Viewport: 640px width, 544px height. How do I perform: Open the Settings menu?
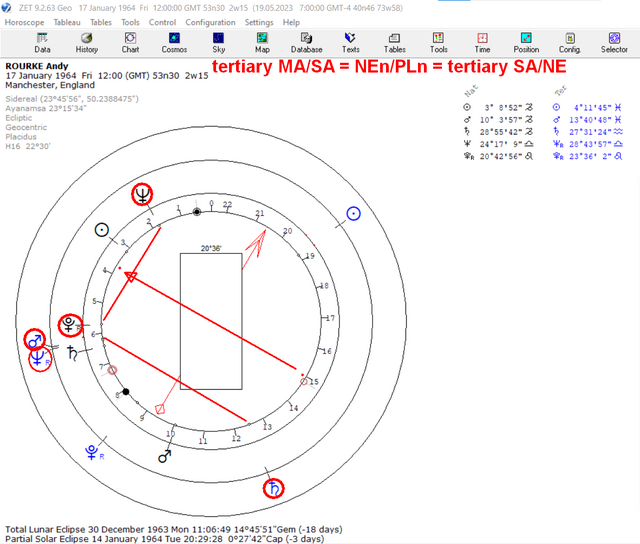[259, 22]
